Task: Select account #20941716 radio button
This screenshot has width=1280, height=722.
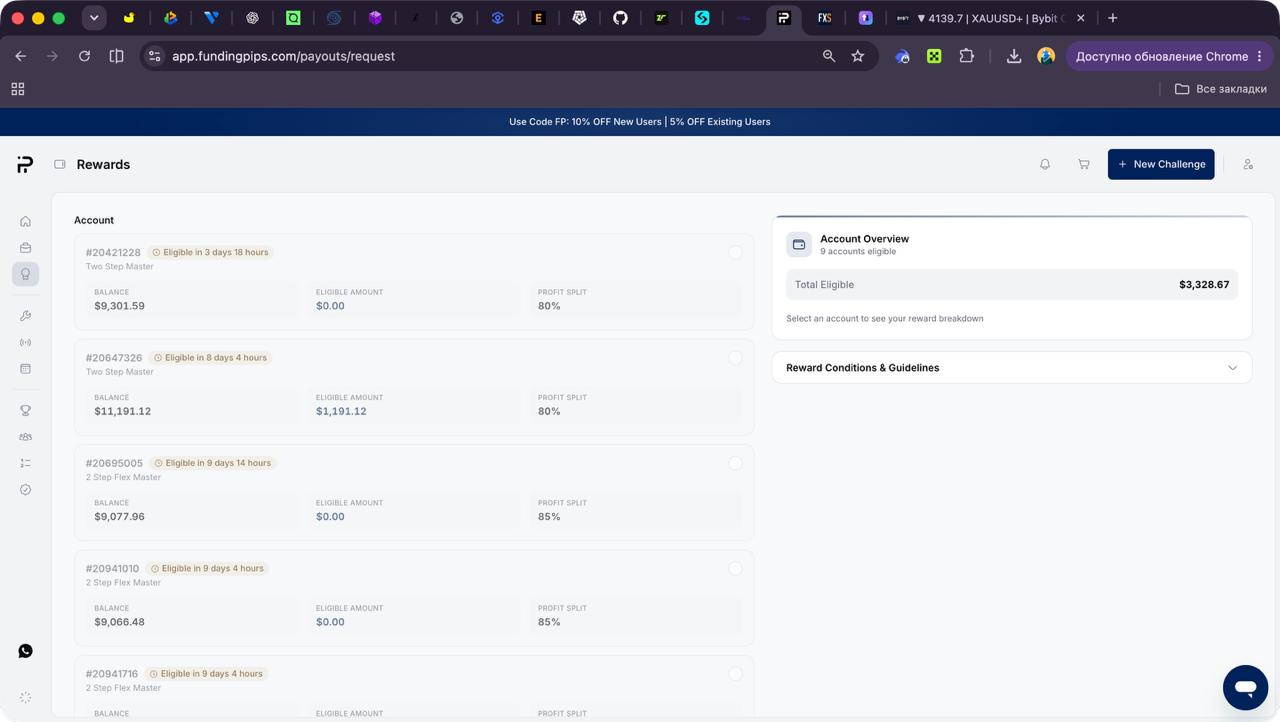Action: [735, 674]
